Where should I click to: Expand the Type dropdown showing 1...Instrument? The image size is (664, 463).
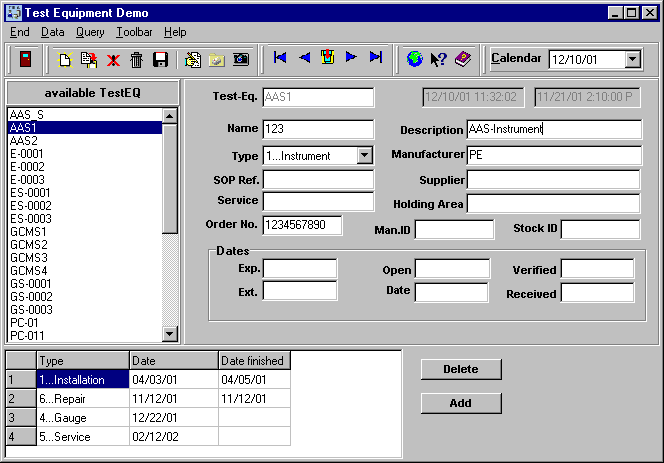365,155
